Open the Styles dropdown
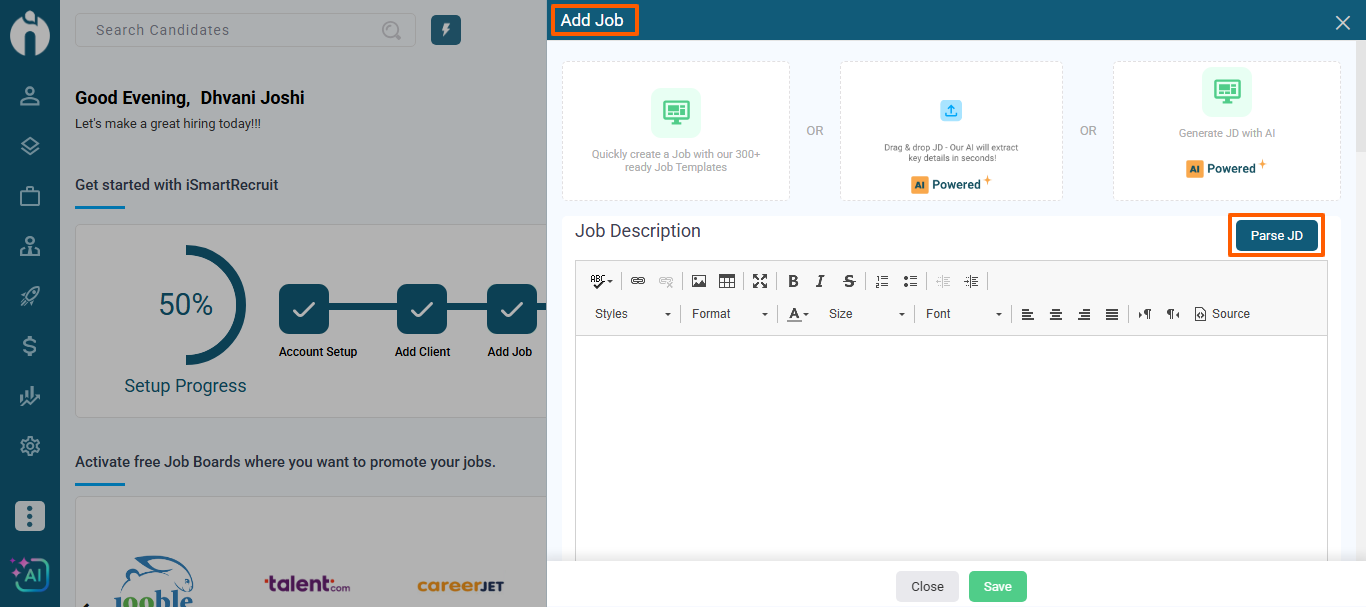 click(633, 314)
